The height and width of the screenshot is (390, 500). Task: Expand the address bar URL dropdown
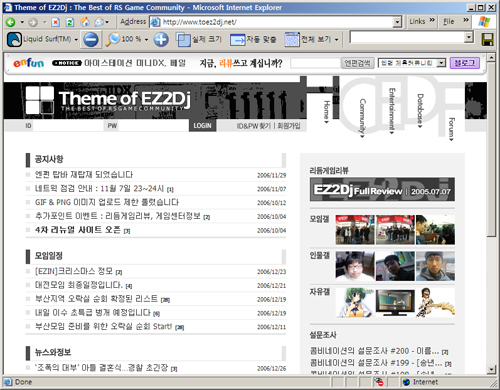(397, 22)
